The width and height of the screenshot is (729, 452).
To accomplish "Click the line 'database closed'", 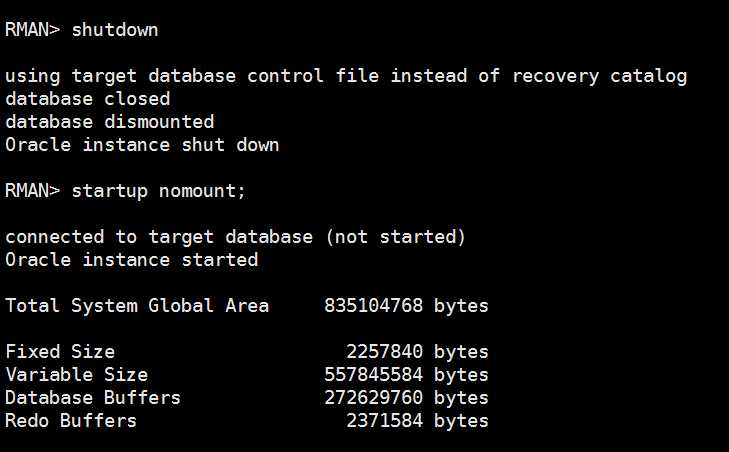I will 88,99.
